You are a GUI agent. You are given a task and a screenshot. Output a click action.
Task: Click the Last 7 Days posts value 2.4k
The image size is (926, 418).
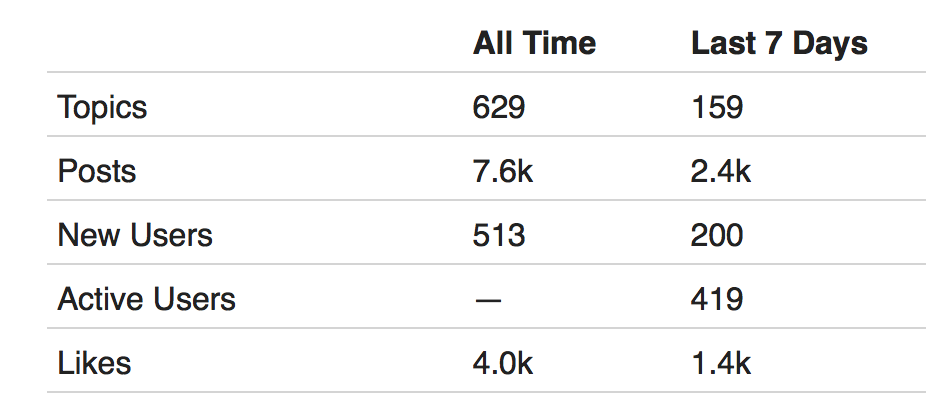point(720,171)
